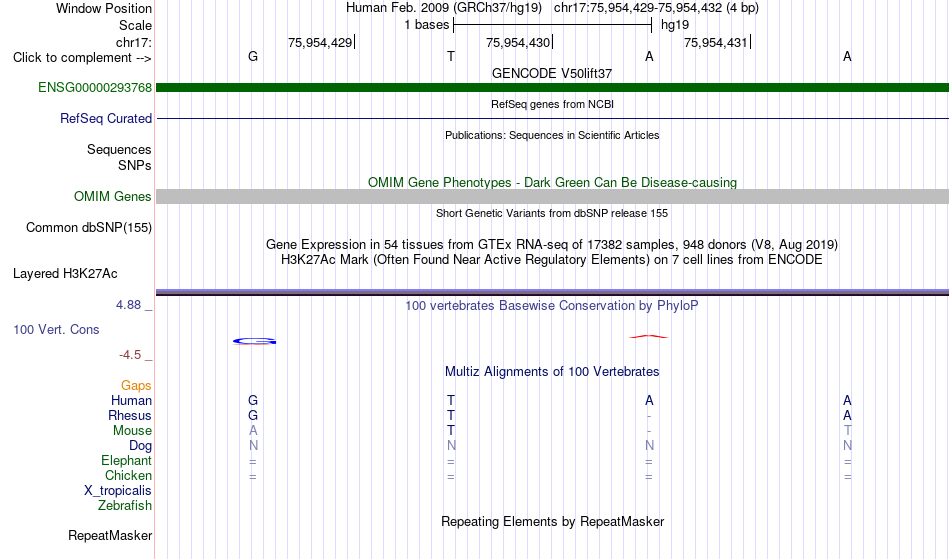Click the Rhesus row G base
950x559 pixels.
tap(253, 415)
